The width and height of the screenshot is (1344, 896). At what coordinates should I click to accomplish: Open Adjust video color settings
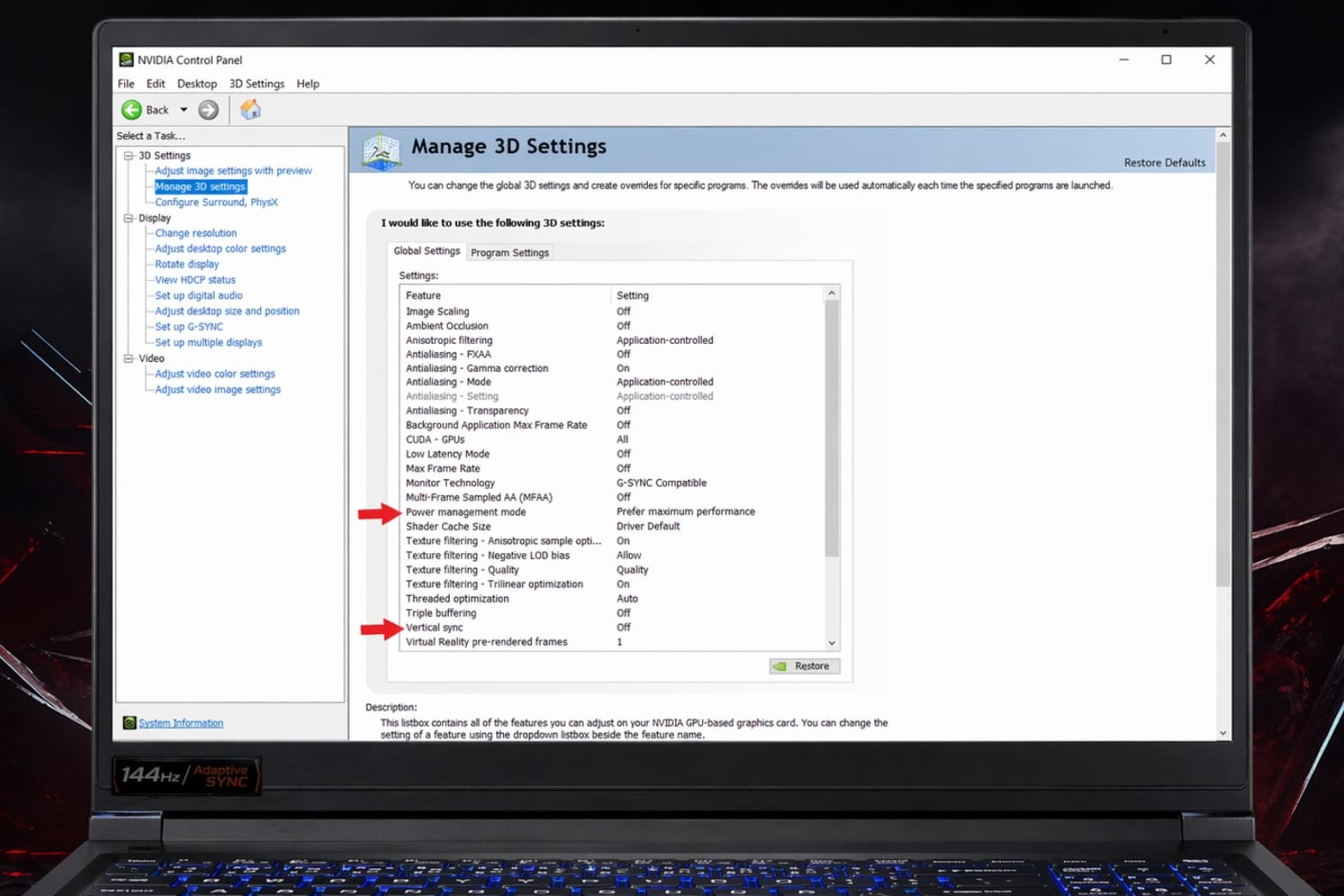215,374
